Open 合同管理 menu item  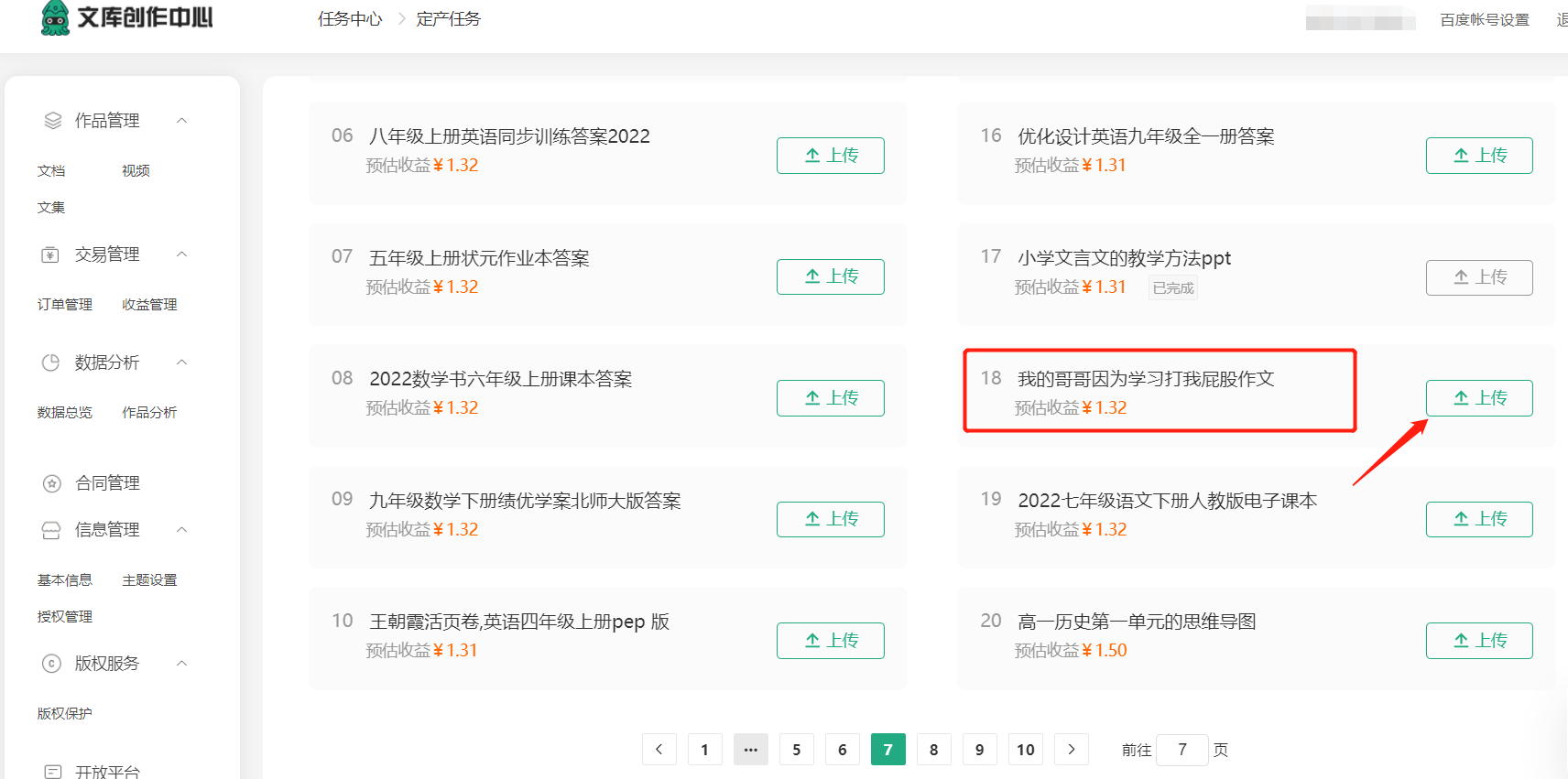point(107,483)
